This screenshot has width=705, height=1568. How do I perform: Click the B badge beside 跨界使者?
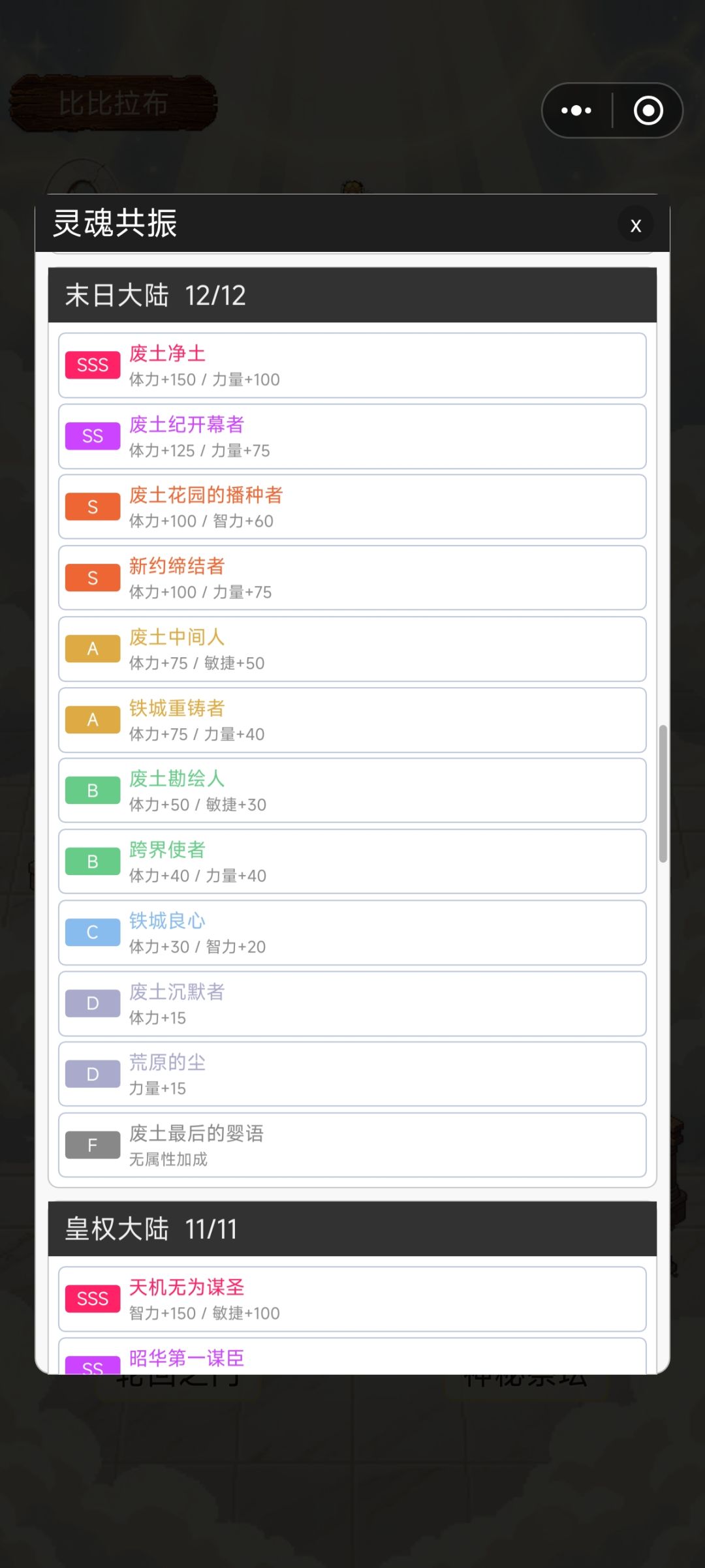(93, 861)
